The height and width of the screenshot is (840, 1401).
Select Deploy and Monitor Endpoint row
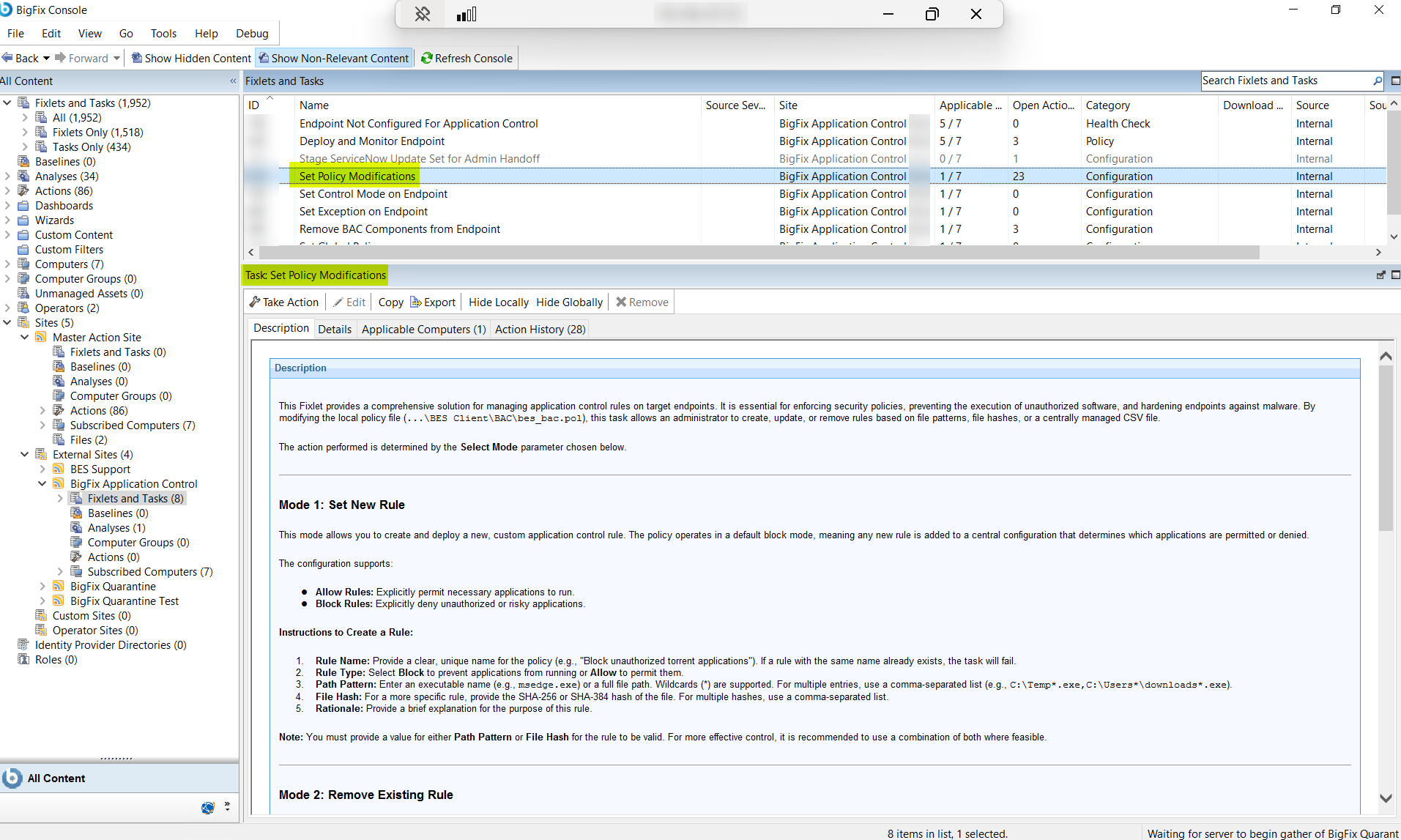(814, 141)
